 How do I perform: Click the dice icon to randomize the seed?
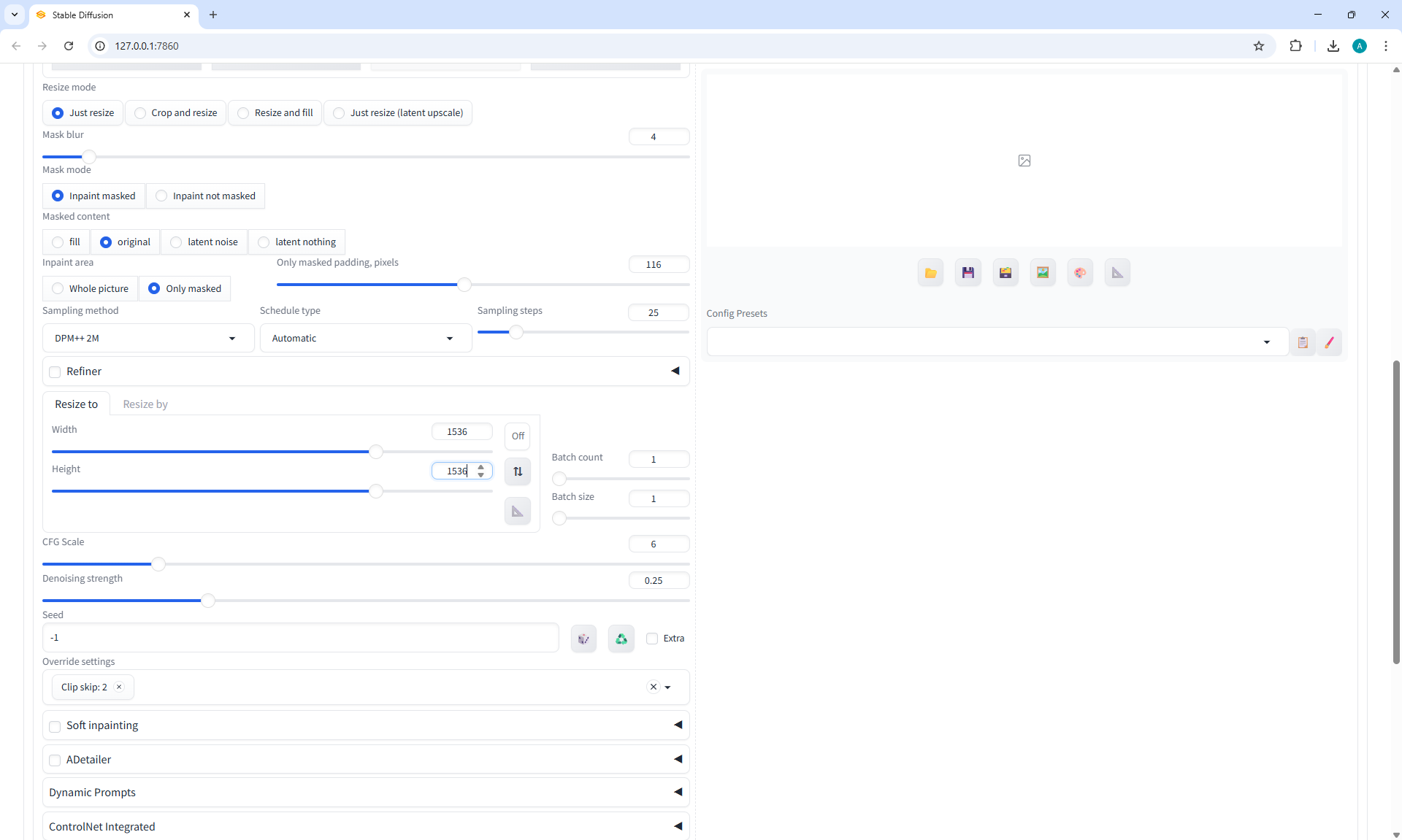click(x=583, y=639)
